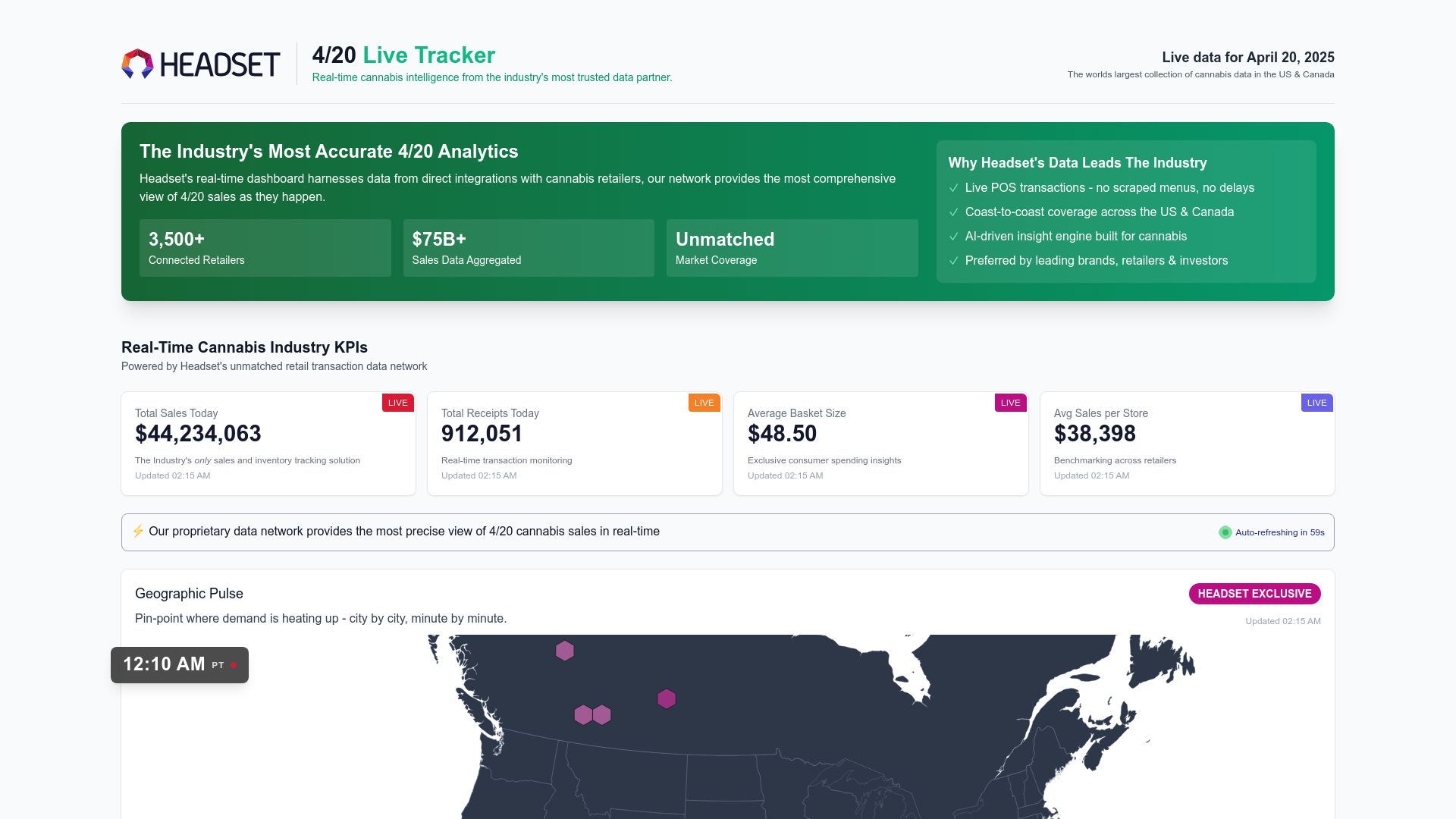Open the $75B+ Sales Data Aggregated tile
The width and height of the screenshot is (1456, 819).
(529, 248)
